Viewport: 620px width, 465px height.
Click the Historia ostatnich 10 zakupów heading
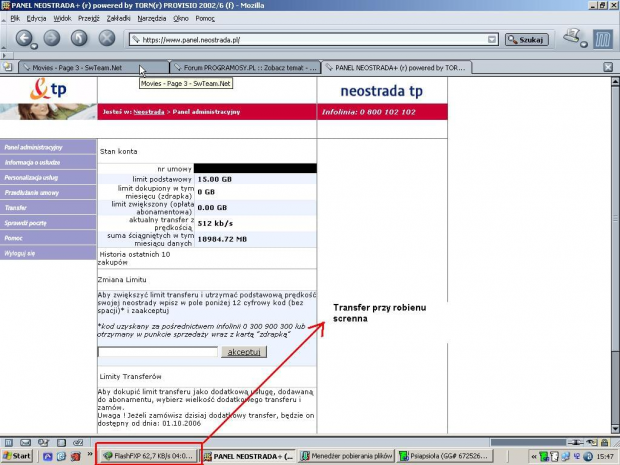134,258
